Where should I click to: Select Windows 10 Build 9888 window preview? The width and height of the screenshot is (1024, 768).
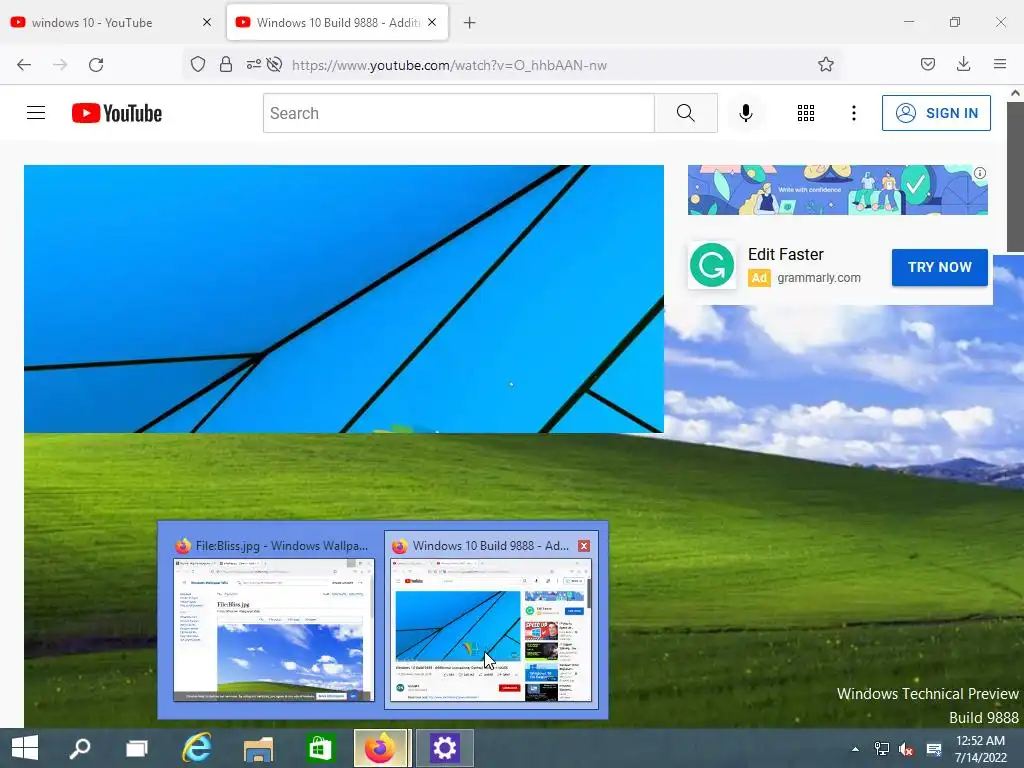pyautogui.click(x=490, y=618)
